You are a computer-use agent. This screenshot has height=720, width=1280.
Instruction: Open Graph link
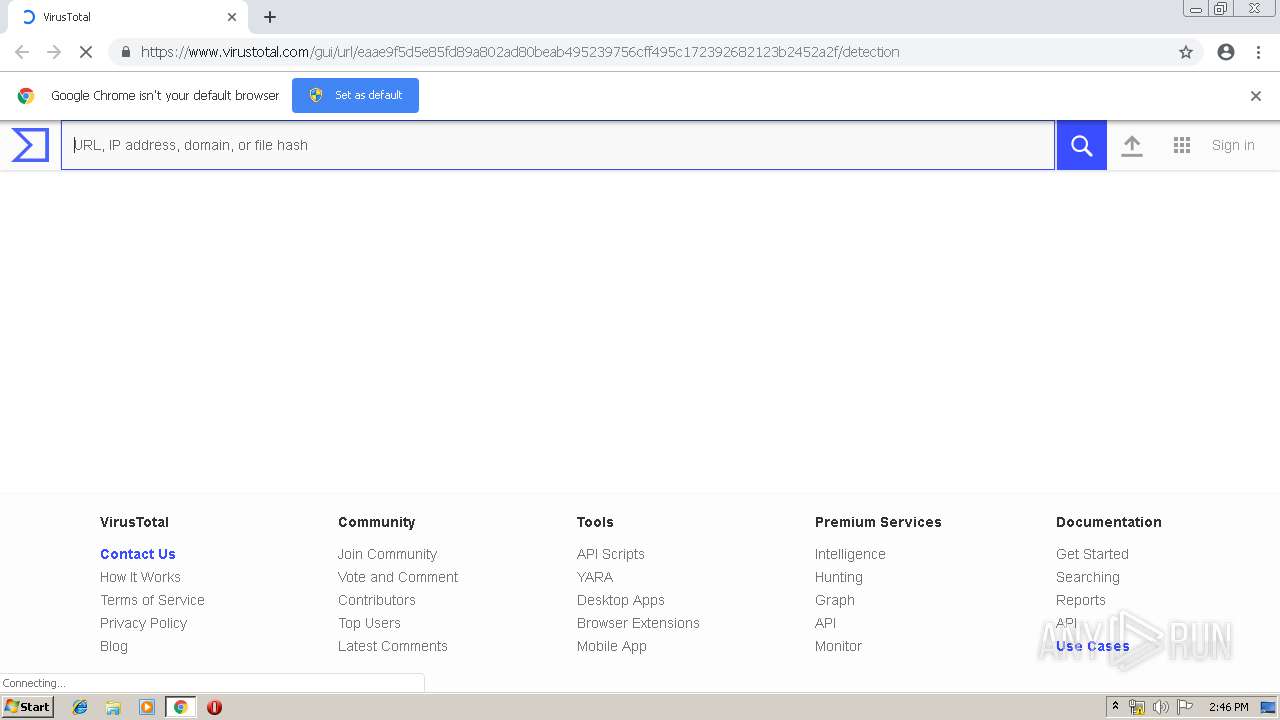click(834, 600)
